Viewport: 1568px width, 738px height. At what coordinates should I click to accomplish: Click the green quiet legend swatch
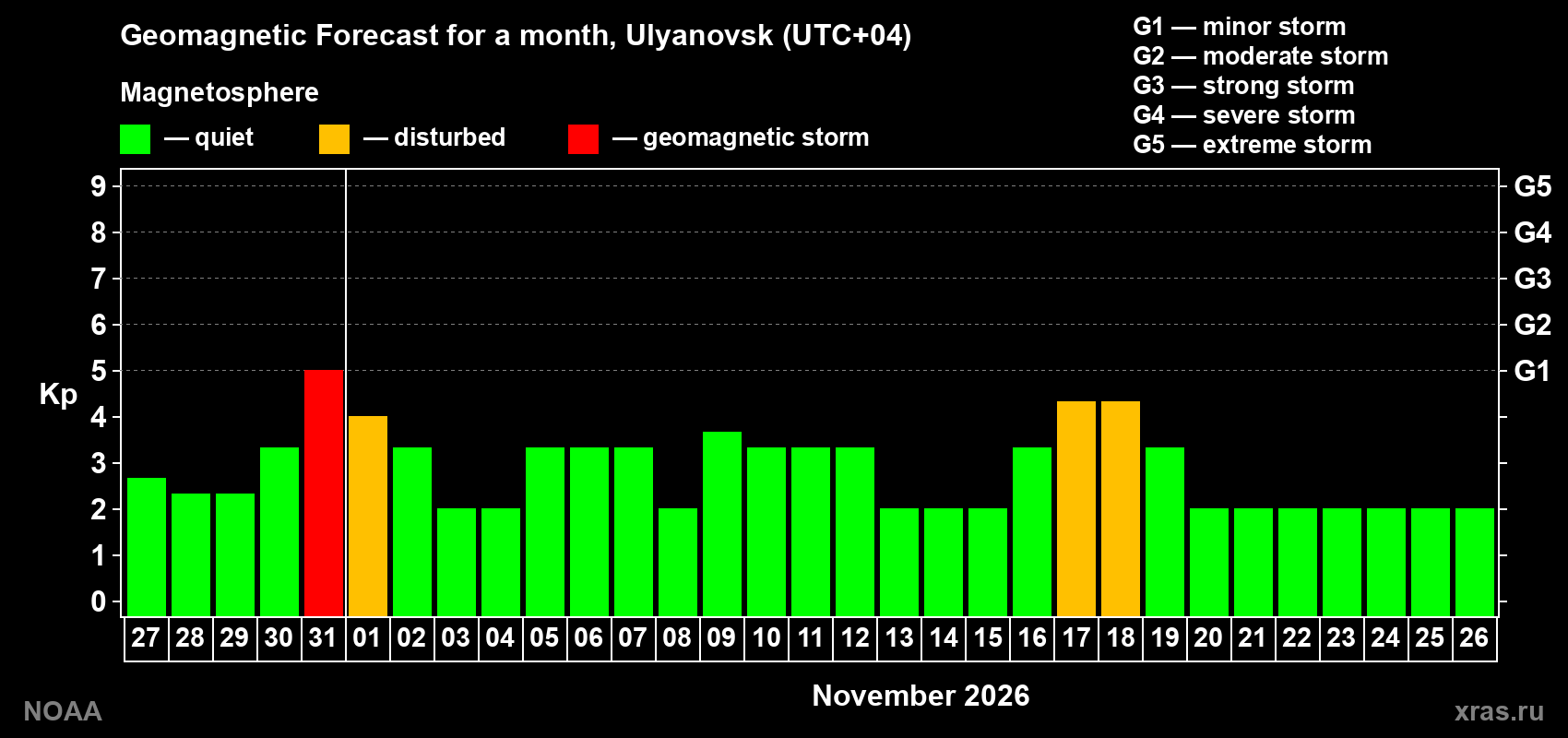point(135,139)
